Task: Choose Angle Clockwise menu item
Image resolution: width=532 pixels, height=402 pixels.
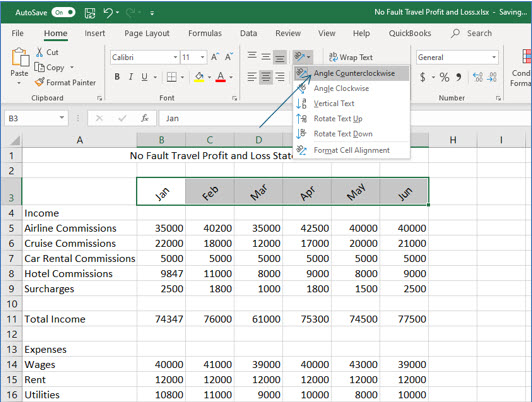Action: (351, 89)
